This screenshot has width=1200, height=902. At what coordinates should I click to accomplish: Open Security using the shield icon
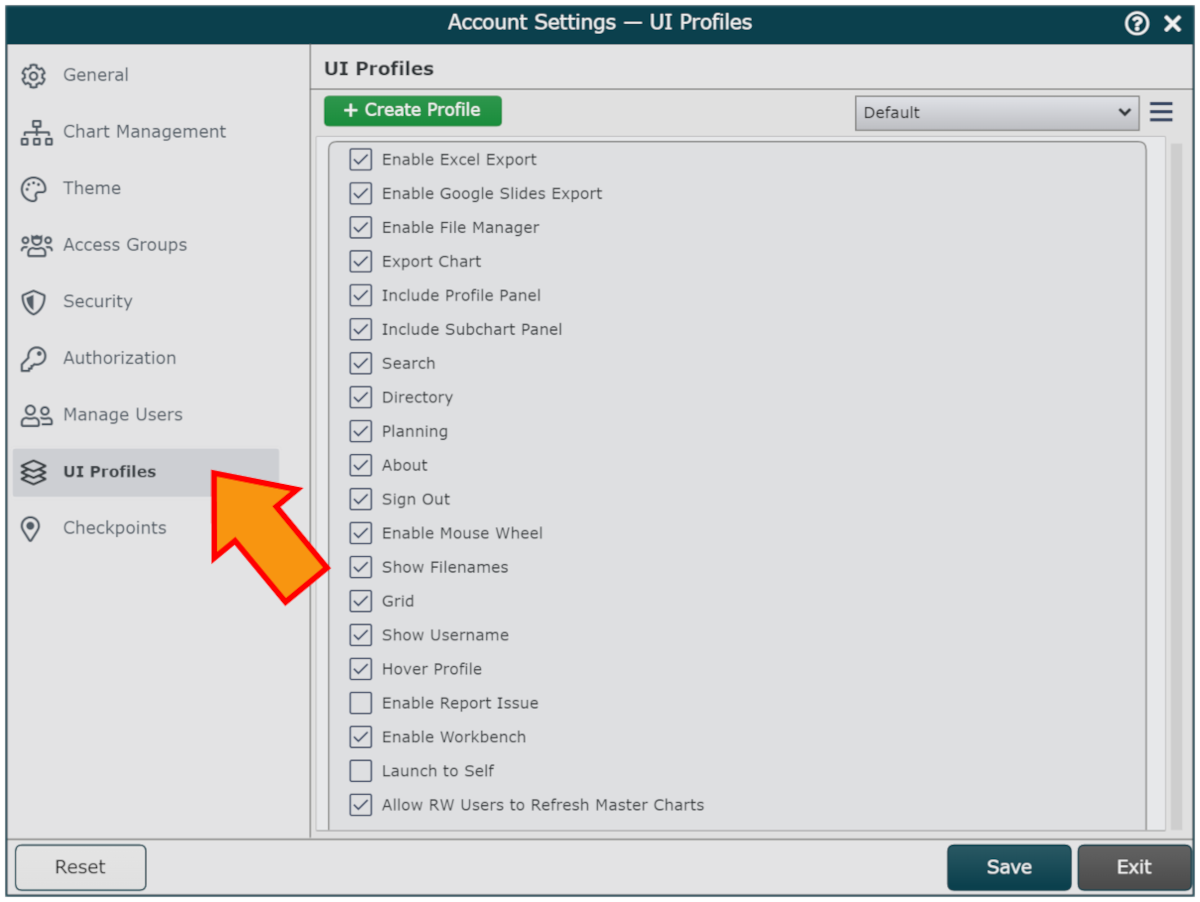point(34,302)
